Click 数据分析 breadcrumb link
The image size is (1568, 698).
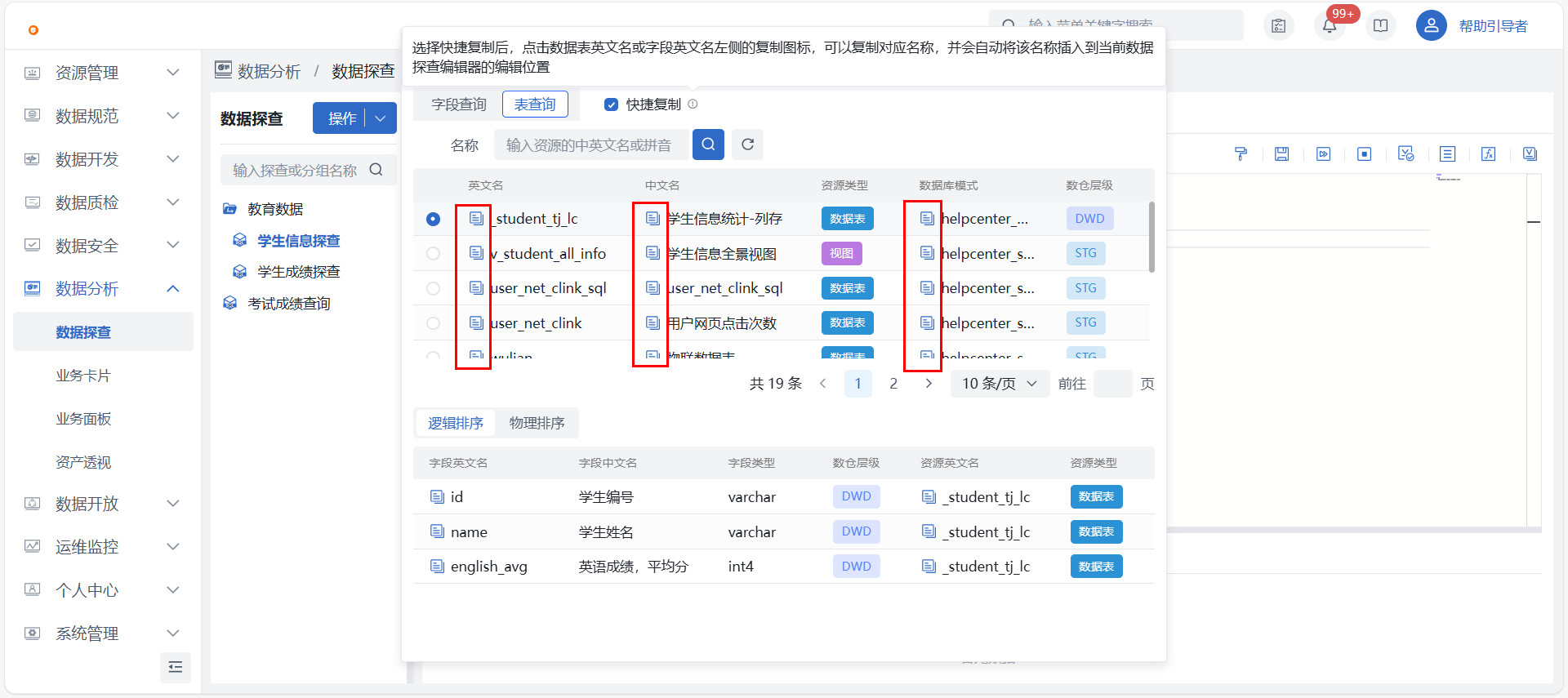tap(269, 72)
